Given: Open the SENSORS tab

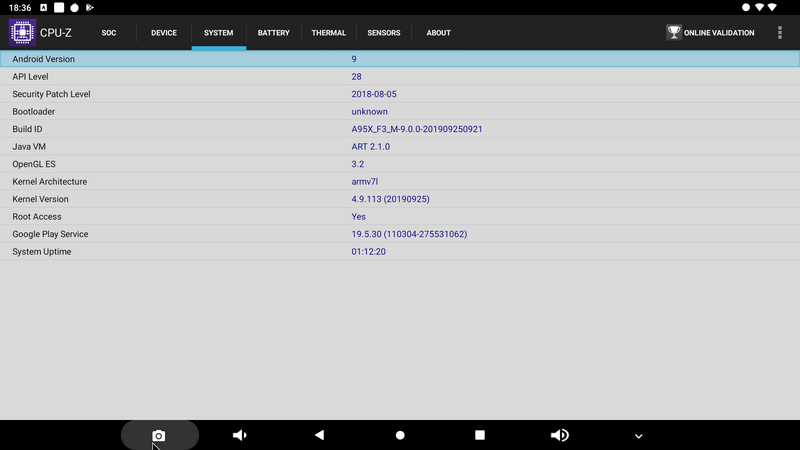Looking at the screenshot, I should (384, 33).
